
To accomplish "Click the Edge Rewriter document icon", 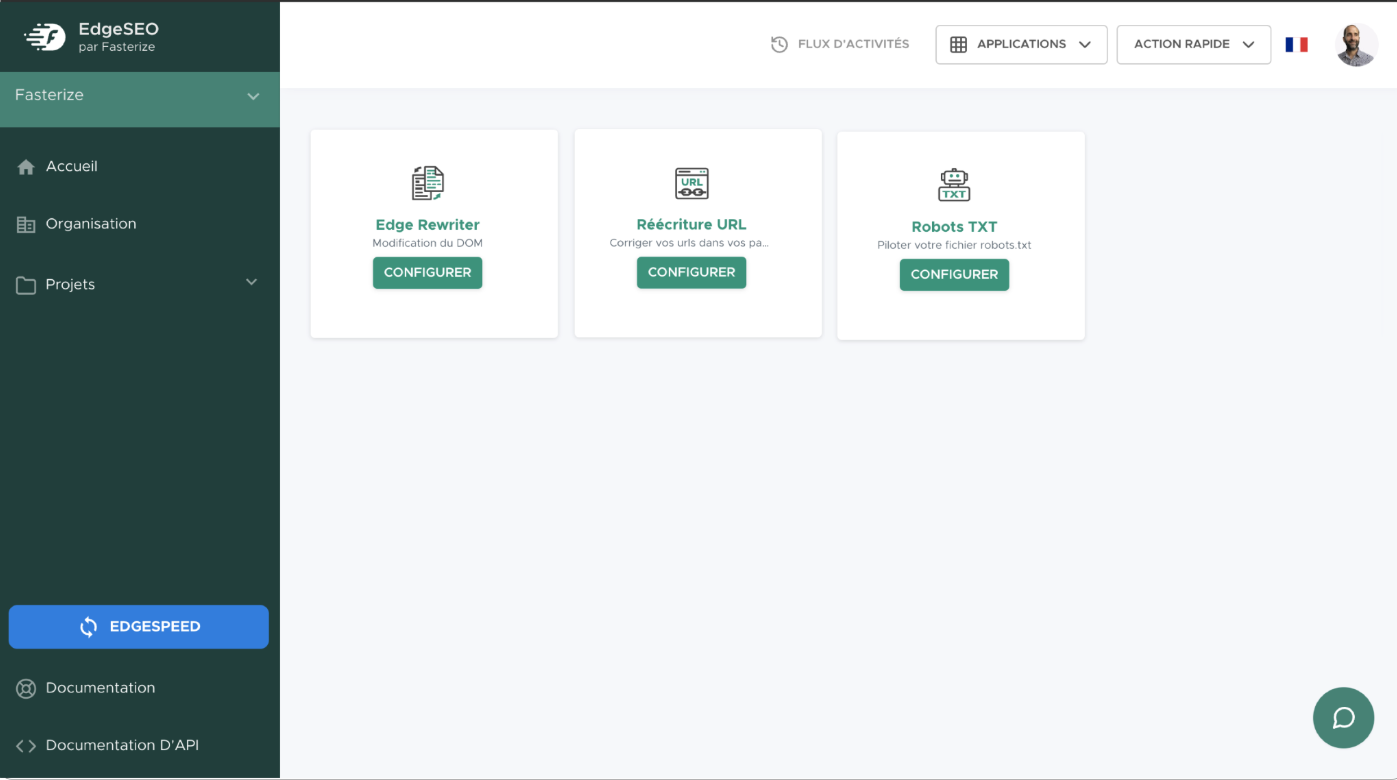I will pyautogui.click(x=428, y=183).
